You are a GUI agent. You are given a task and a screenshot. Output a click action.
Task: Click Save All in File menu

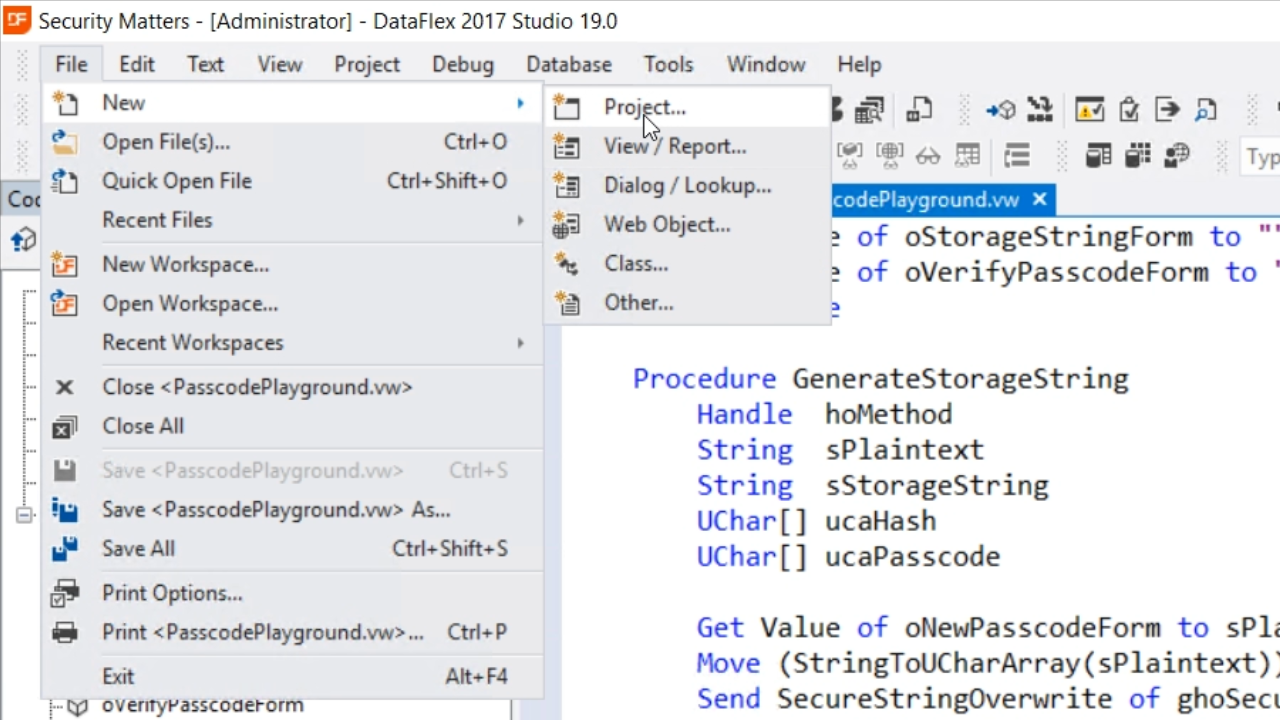pyautogui.click(x=138, y=549)
